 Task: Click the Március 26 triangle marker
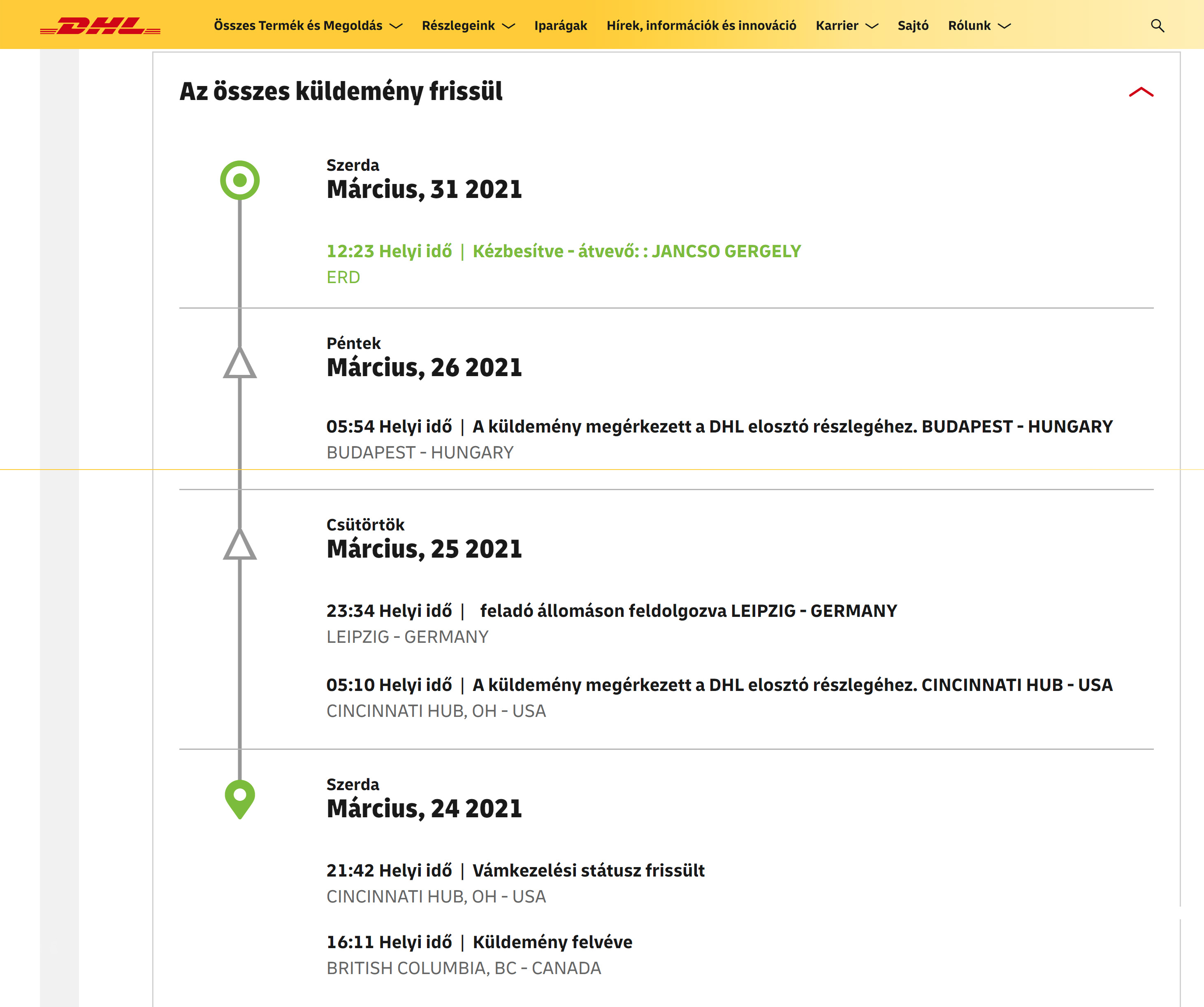(x=240, y=363)
